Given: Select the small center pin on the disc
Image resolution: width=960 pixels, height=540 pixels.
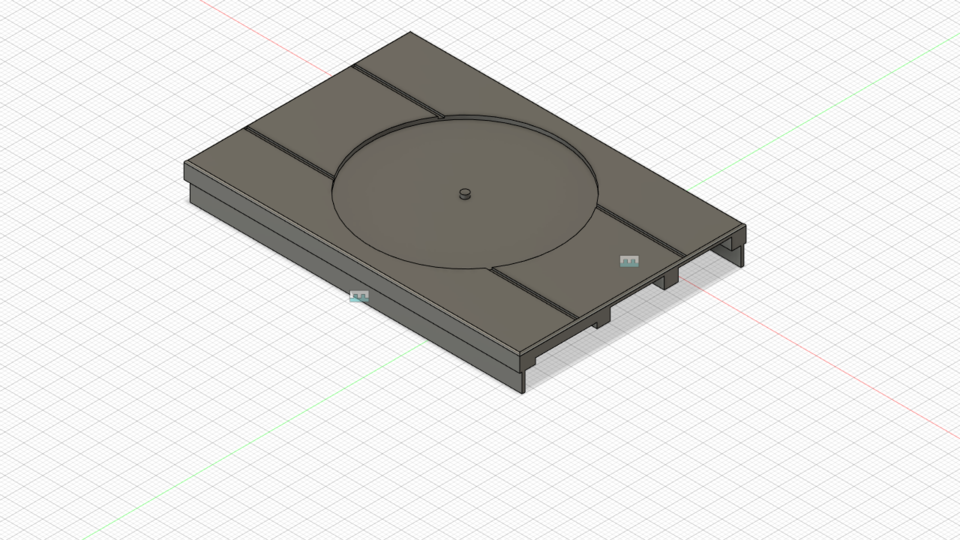Looking at the screenshot, I should coord(465,194).
